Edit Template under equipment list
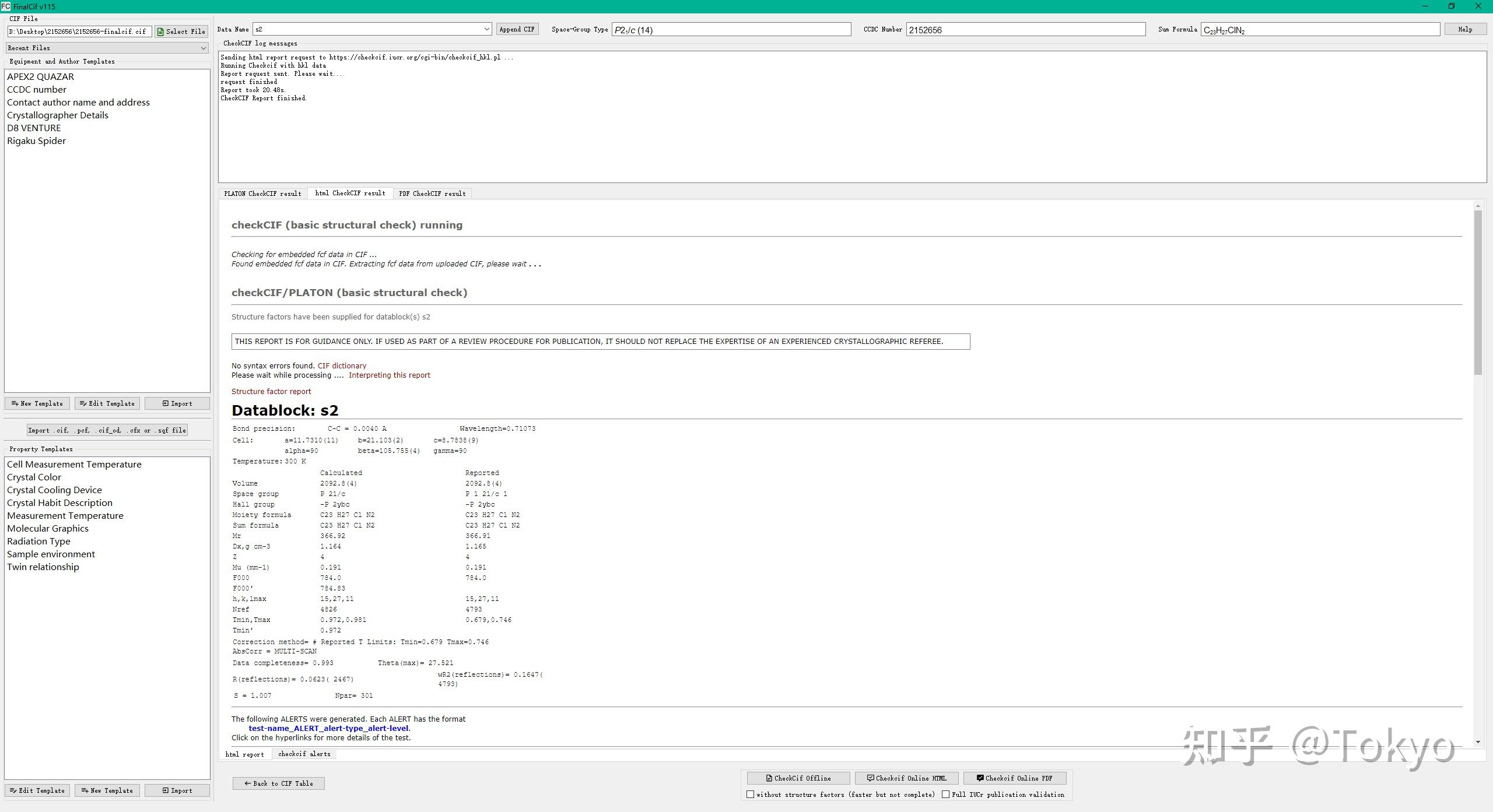 (x=107, y=403)
